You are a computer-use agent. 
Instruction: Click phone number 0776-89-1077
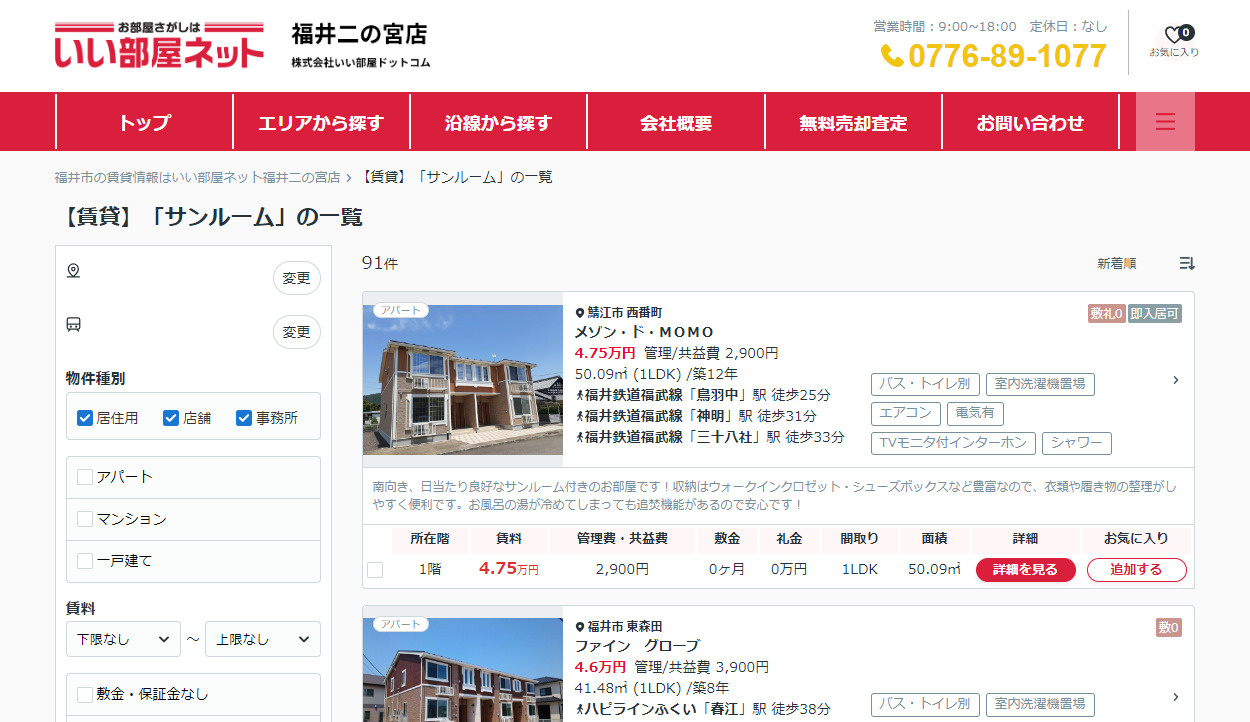tap(1007, 57)
